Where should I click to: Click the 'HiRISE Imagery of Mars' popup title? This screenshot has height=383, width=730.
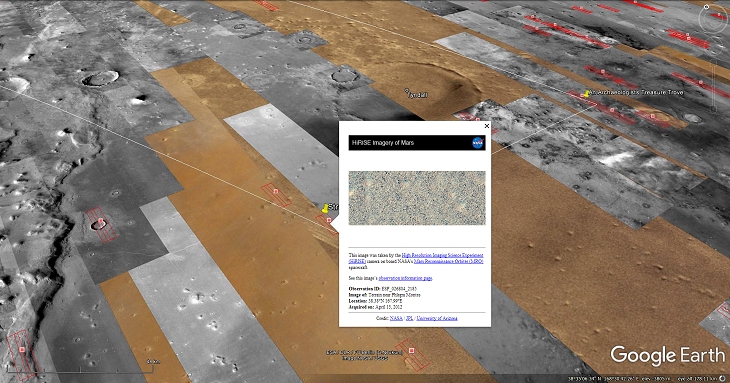tap(383, 143)
